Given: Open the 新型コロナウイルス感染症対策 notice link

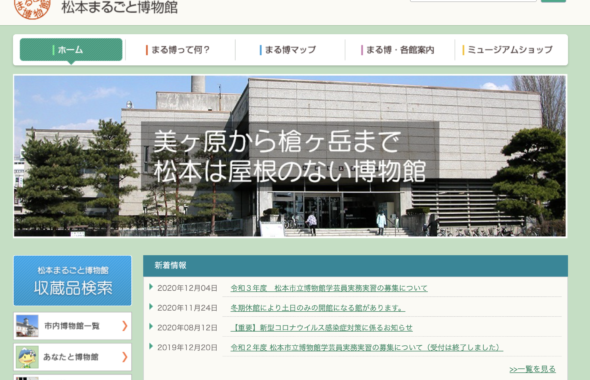Looking at the screenshot, I should [322, 328].
